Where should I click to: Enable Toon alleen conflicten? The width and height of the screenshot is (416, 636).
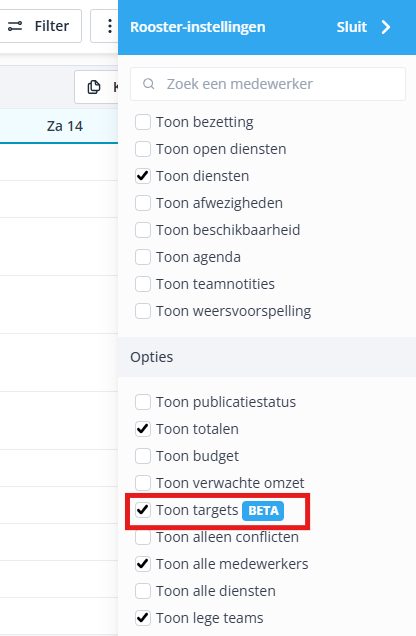coord(143,537)
